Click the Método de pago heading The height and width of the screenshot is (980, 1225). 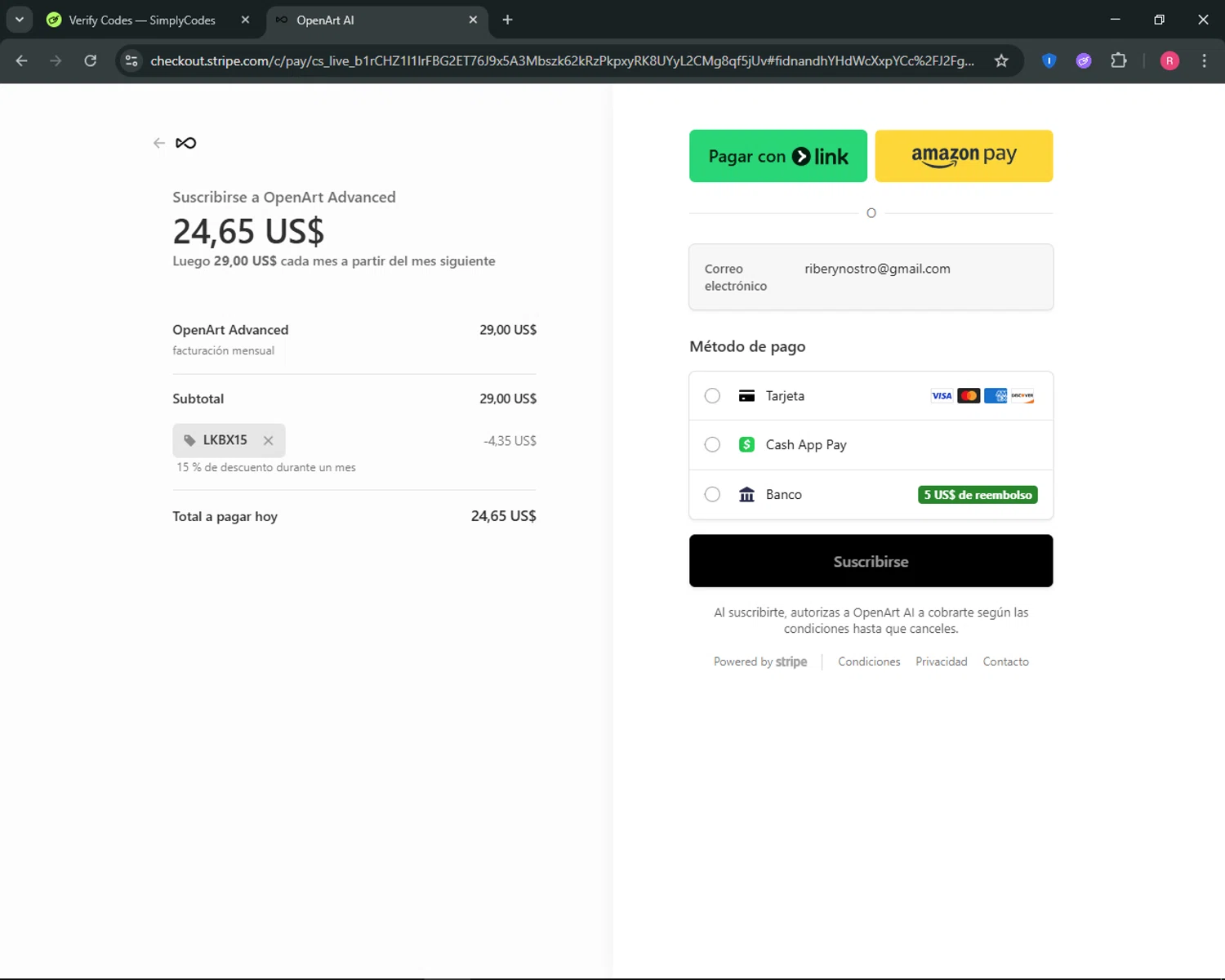click(747, 346)
